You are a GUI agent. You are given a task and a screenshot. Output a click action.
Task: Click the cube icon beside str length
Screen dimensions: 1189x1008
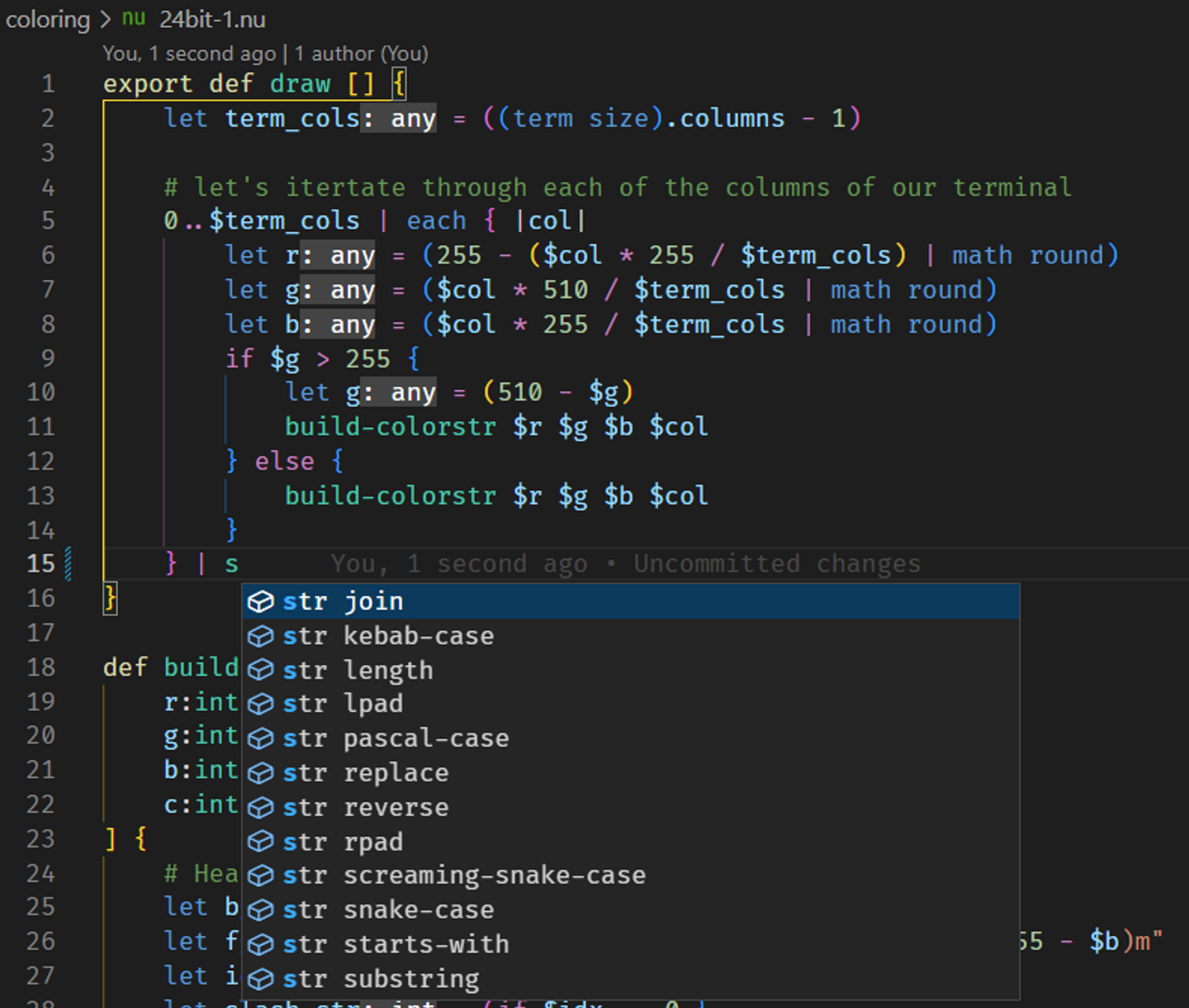[260, 670]
